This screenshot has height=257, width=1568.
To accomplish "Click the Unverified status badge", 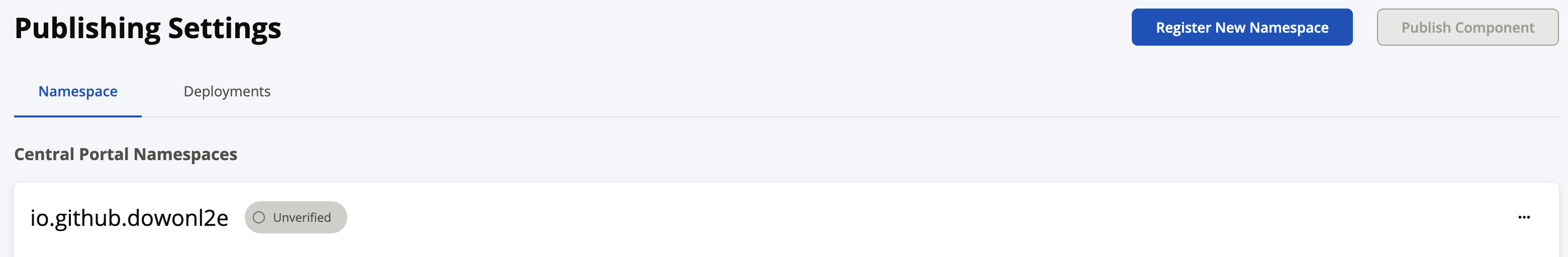I will pos(296,217).
